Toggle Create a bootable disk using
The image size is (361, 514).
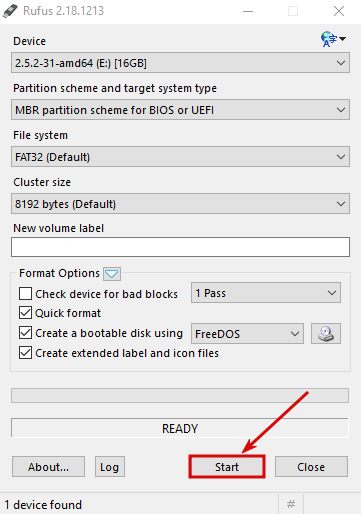pyautogui.click(x=25, y=333)
